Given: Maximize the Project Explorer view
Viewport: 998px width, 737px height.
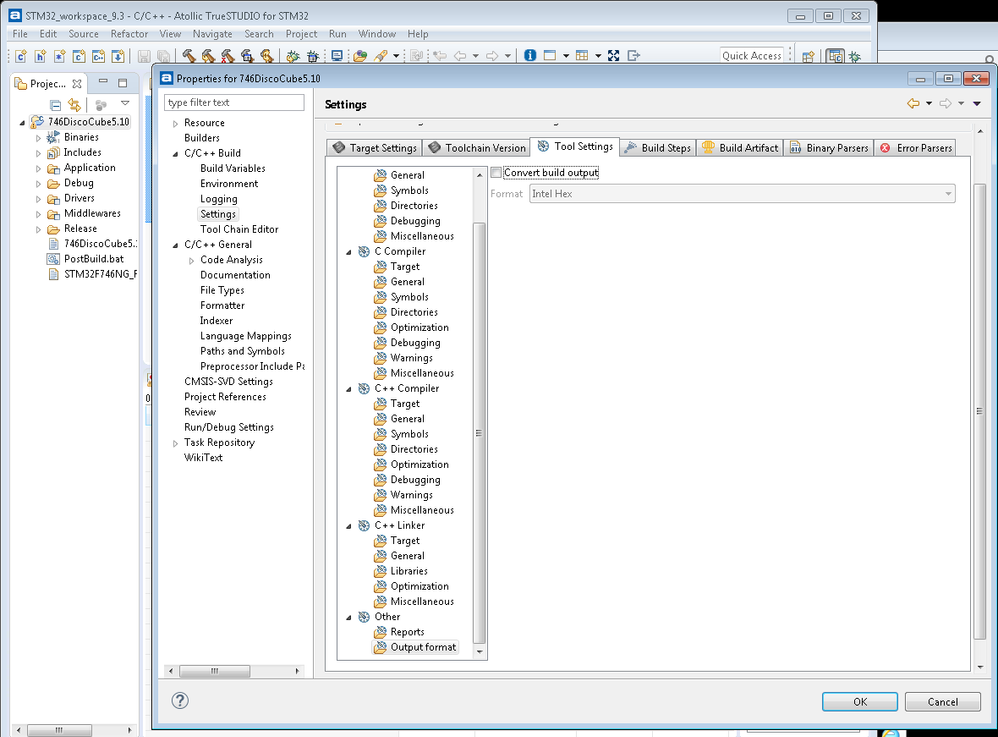Looking at the screenshot, I should pyautogui.click(x=123, y=83).
